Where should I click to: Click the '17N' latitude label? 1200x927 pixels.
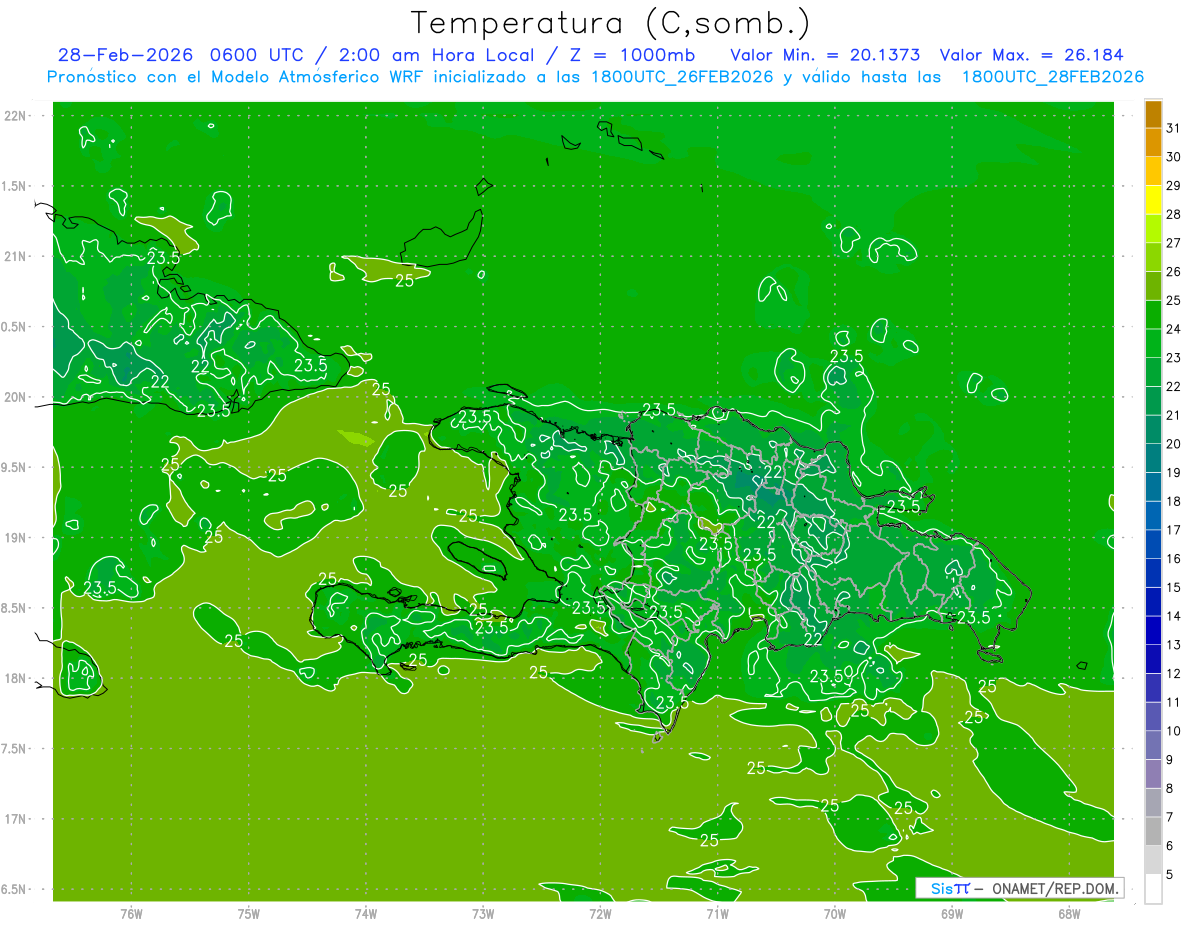coord(15,819)
